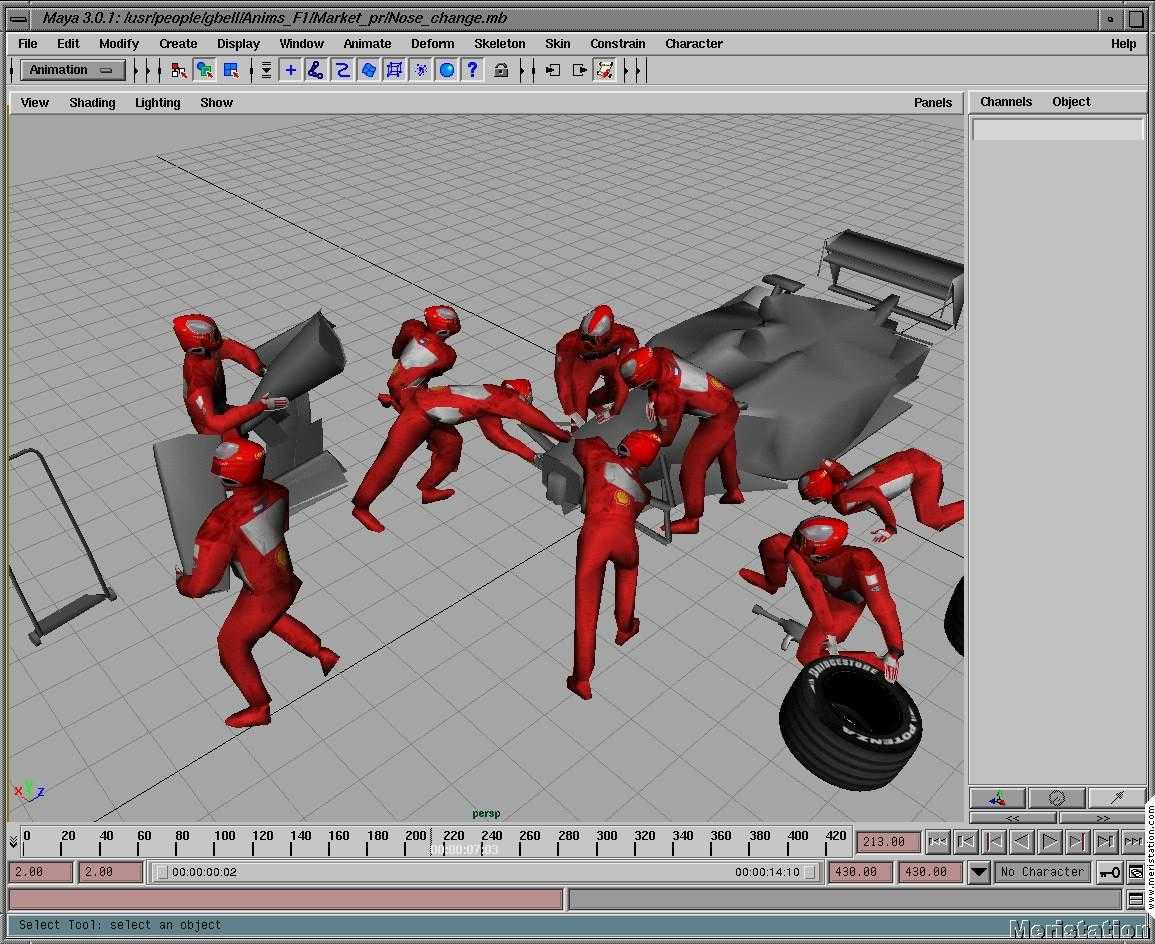This screenshot has width=1155, height=944.
Task: Open the Create menu
Action: [x=178, y=43]
